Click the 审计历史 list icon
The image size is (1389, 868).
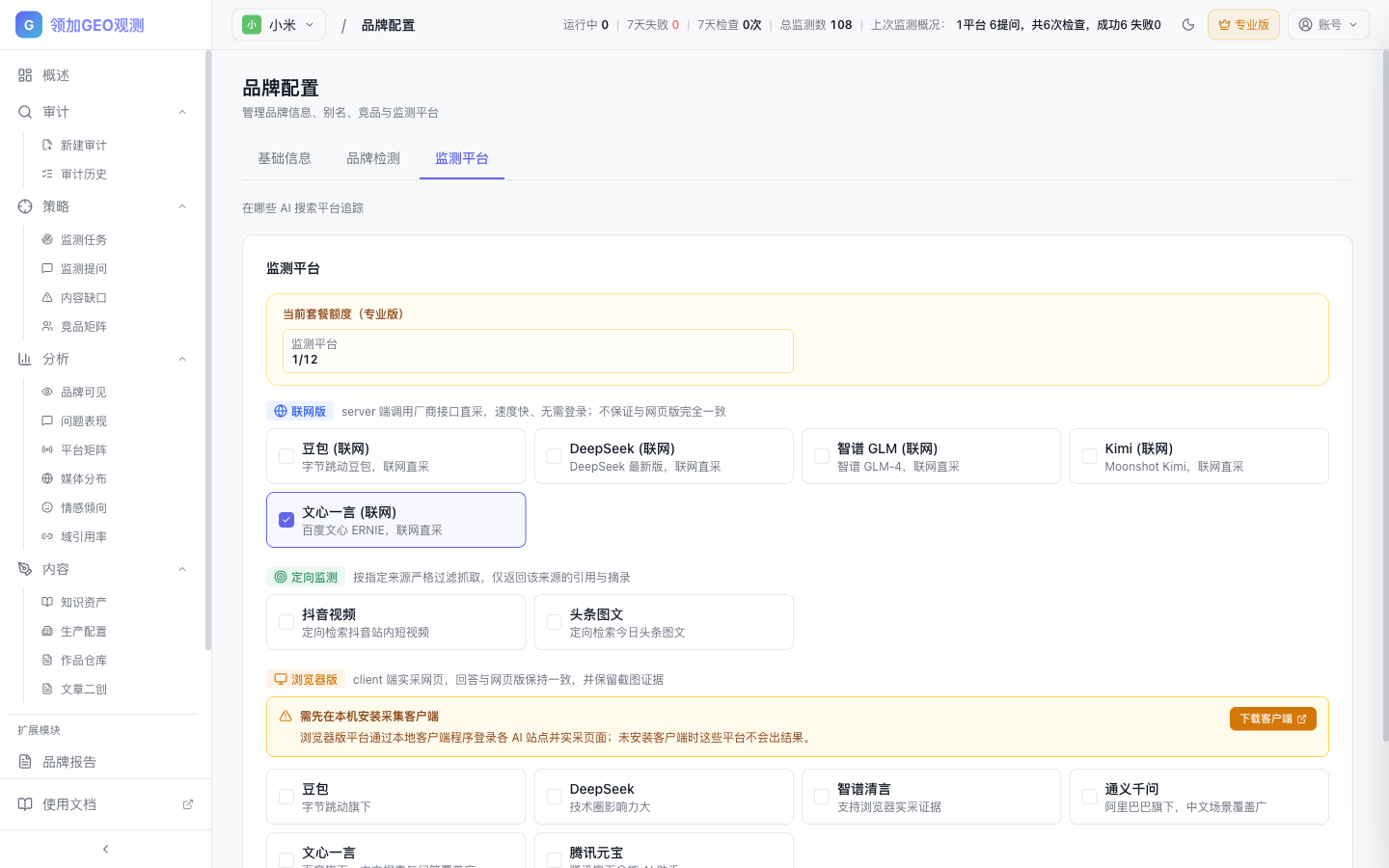tap(47, 174)
